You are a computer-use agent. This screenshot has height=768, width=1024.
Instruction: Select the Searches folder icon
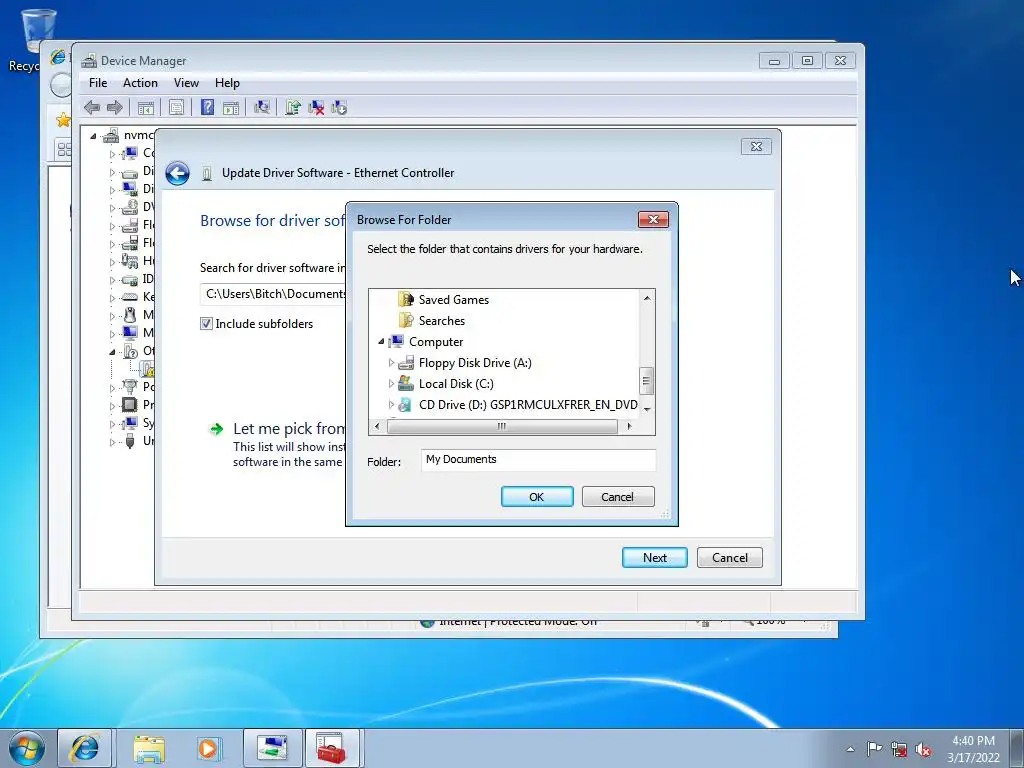click(x=406, y=321)
